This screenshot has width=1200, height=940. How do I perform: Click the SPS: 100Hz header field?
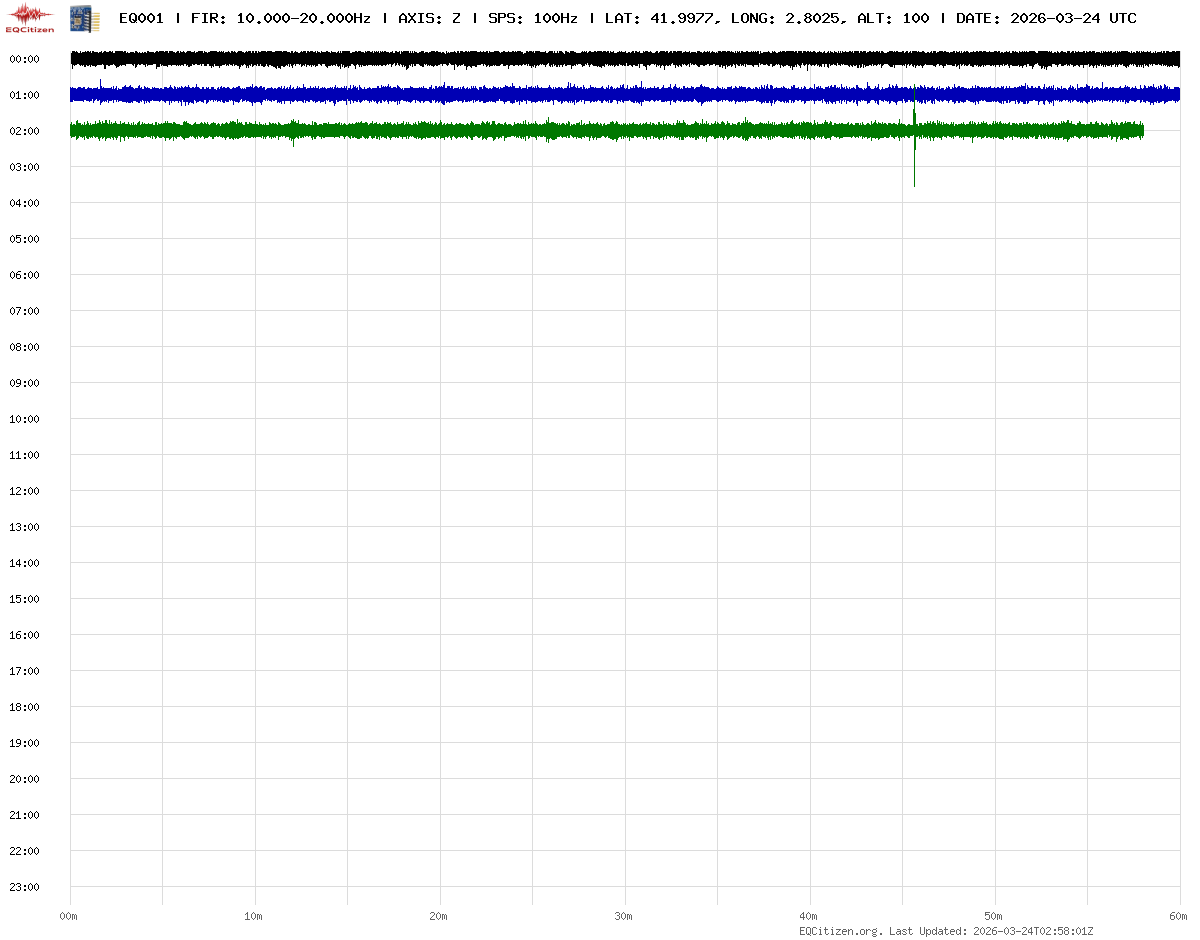[x=532, y=18]
